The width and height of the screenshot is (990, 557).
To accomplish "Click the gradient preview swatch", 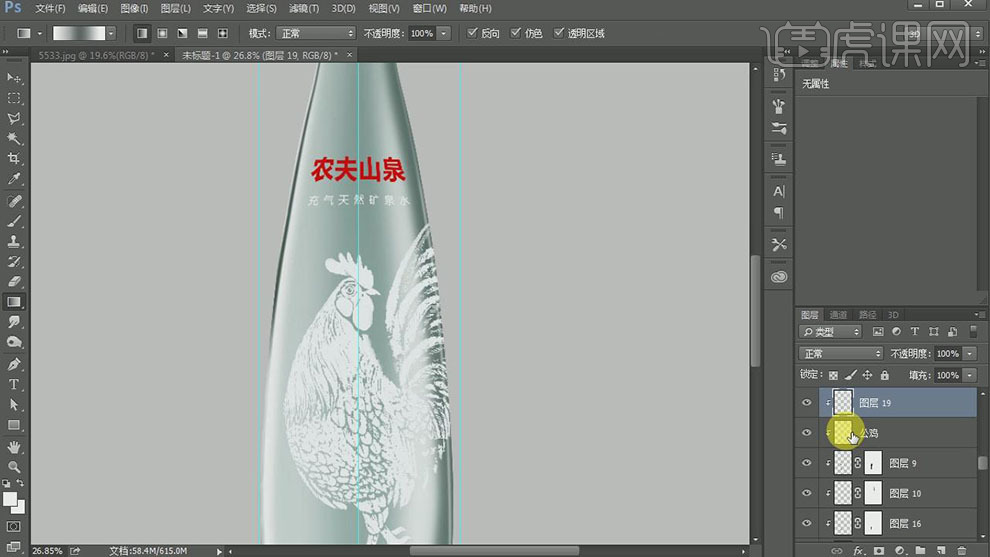I will click(x=79, y=33).
